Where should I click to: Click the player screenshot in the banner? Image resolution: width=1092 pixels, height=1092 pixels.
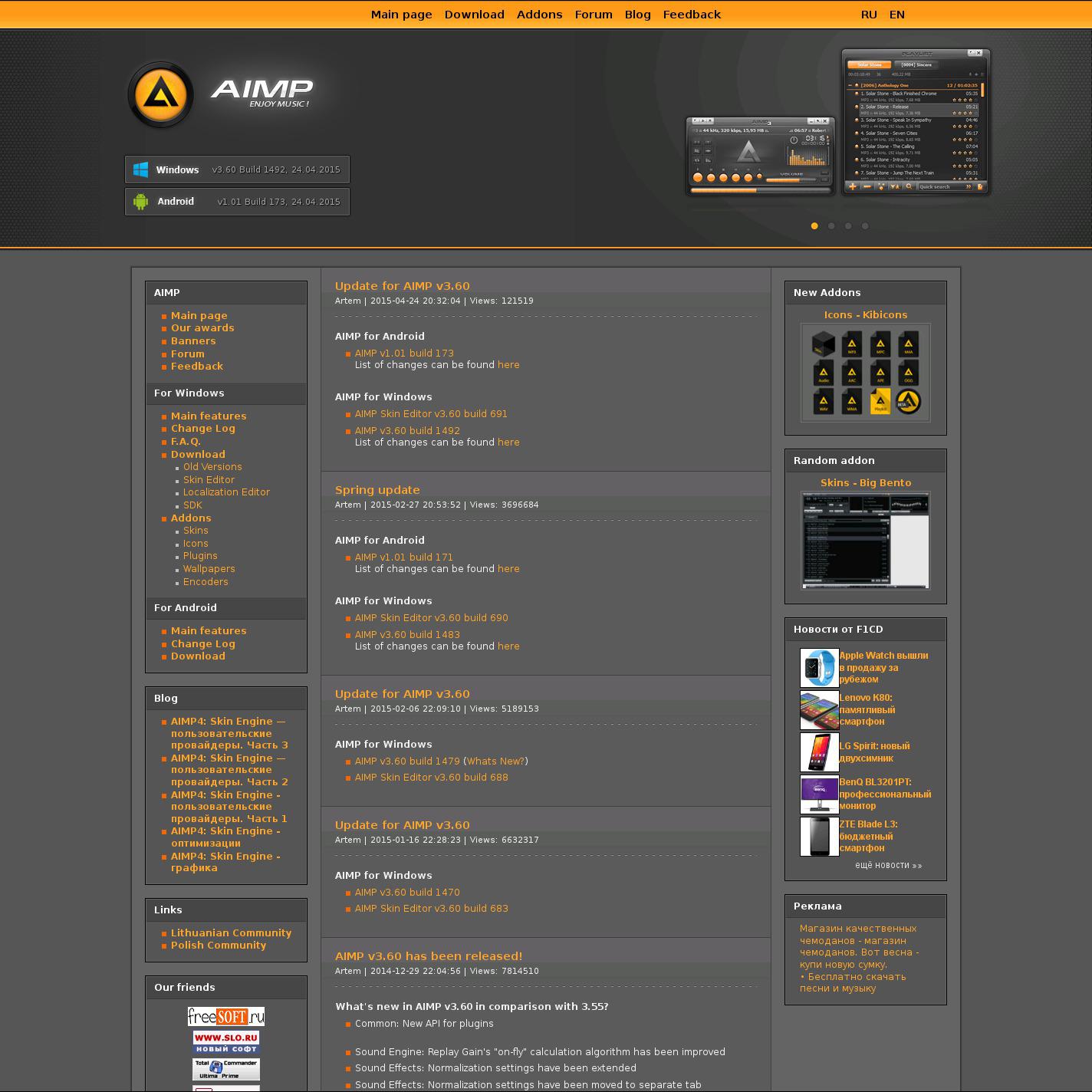(837, 123)
